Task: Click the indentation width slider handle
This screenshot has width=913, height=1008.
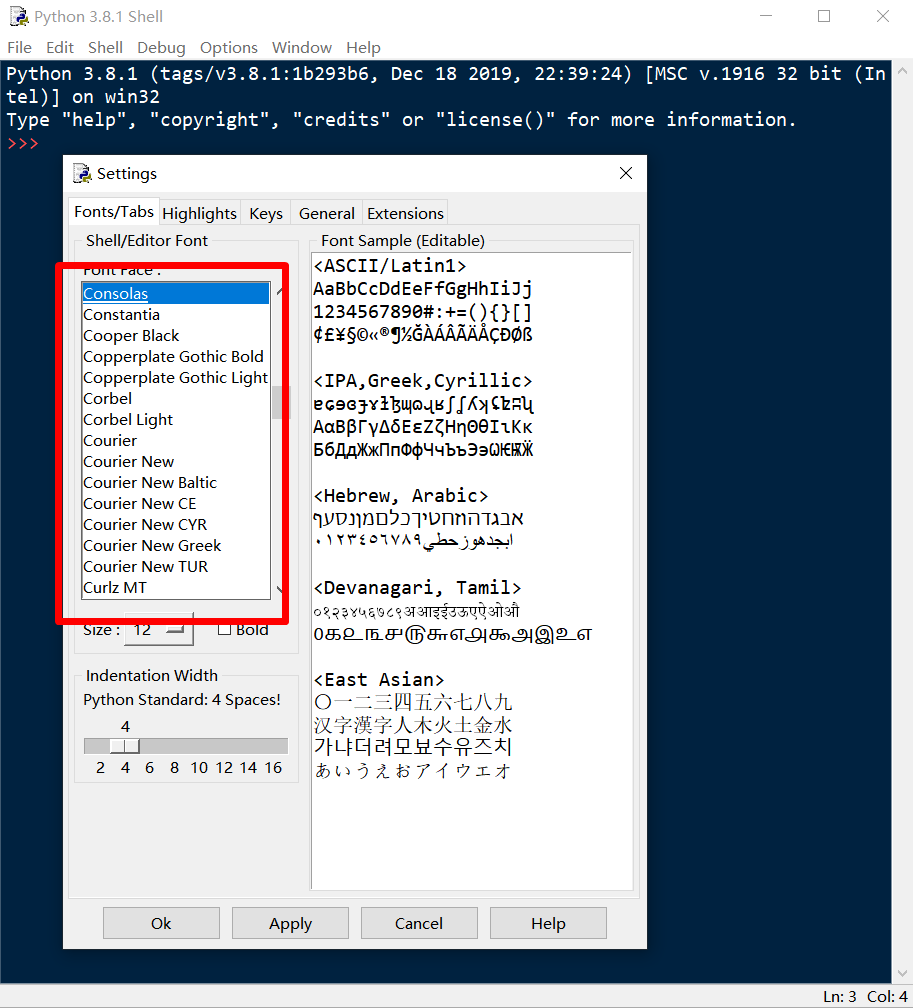Action: tap(125, 746)
